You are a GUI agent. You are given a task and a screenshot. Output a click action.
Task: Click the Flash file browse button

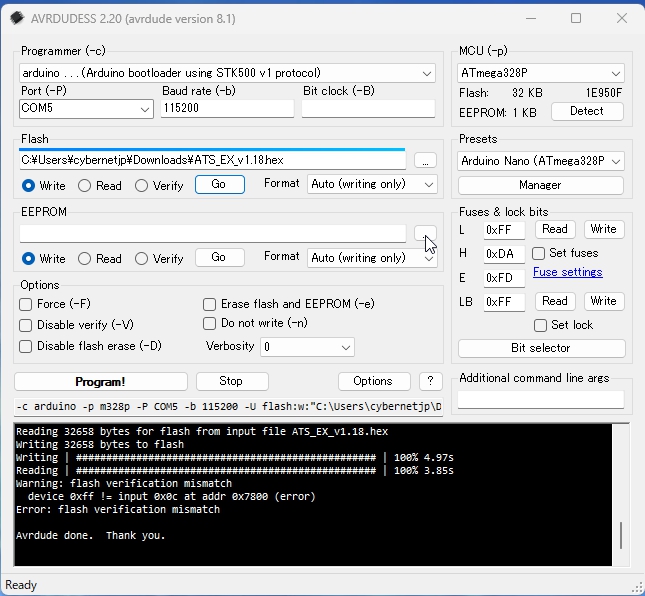click(425, 160)
